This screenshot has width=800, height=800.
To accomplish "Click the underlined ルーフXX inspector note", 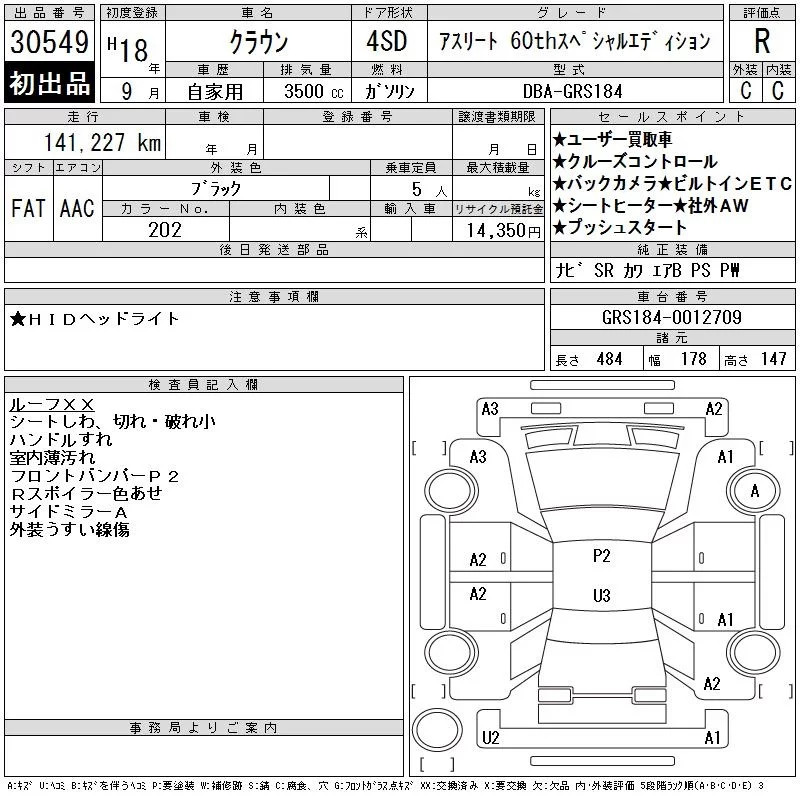I will click(x=51, y=404).
